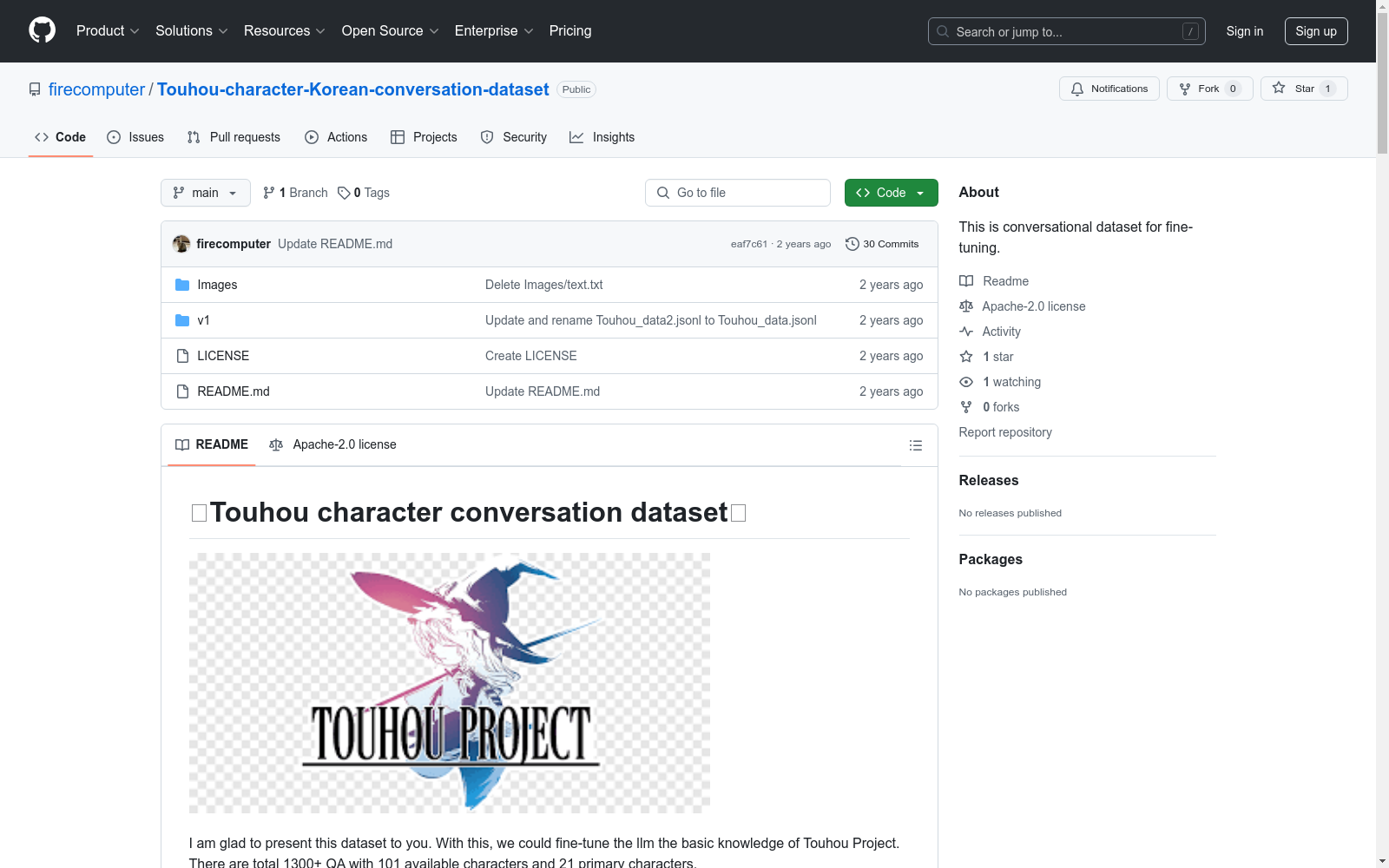1389x868 pixels.
Task: Click the Sign in link
Action: (1245, 31)
